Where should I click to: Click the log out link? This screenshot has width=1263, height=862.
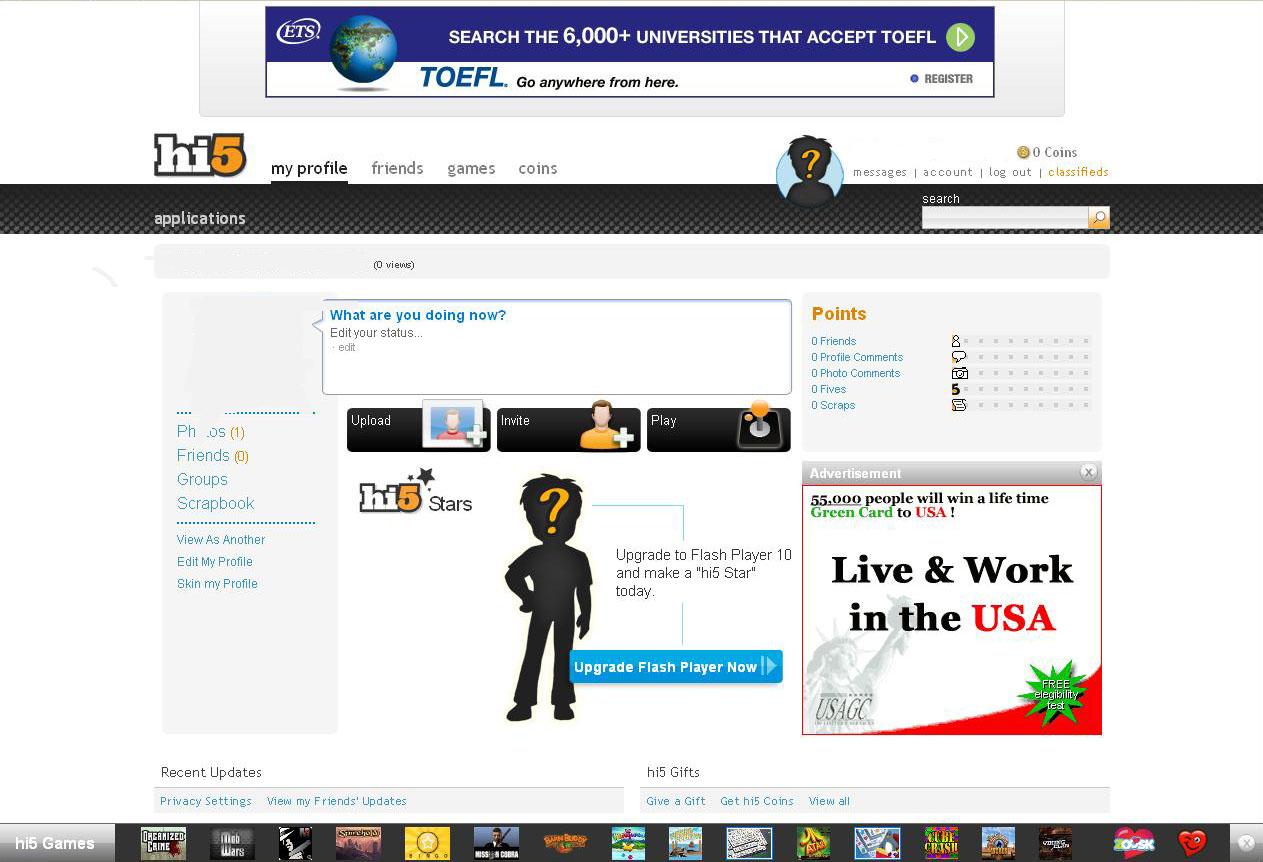1010,172
